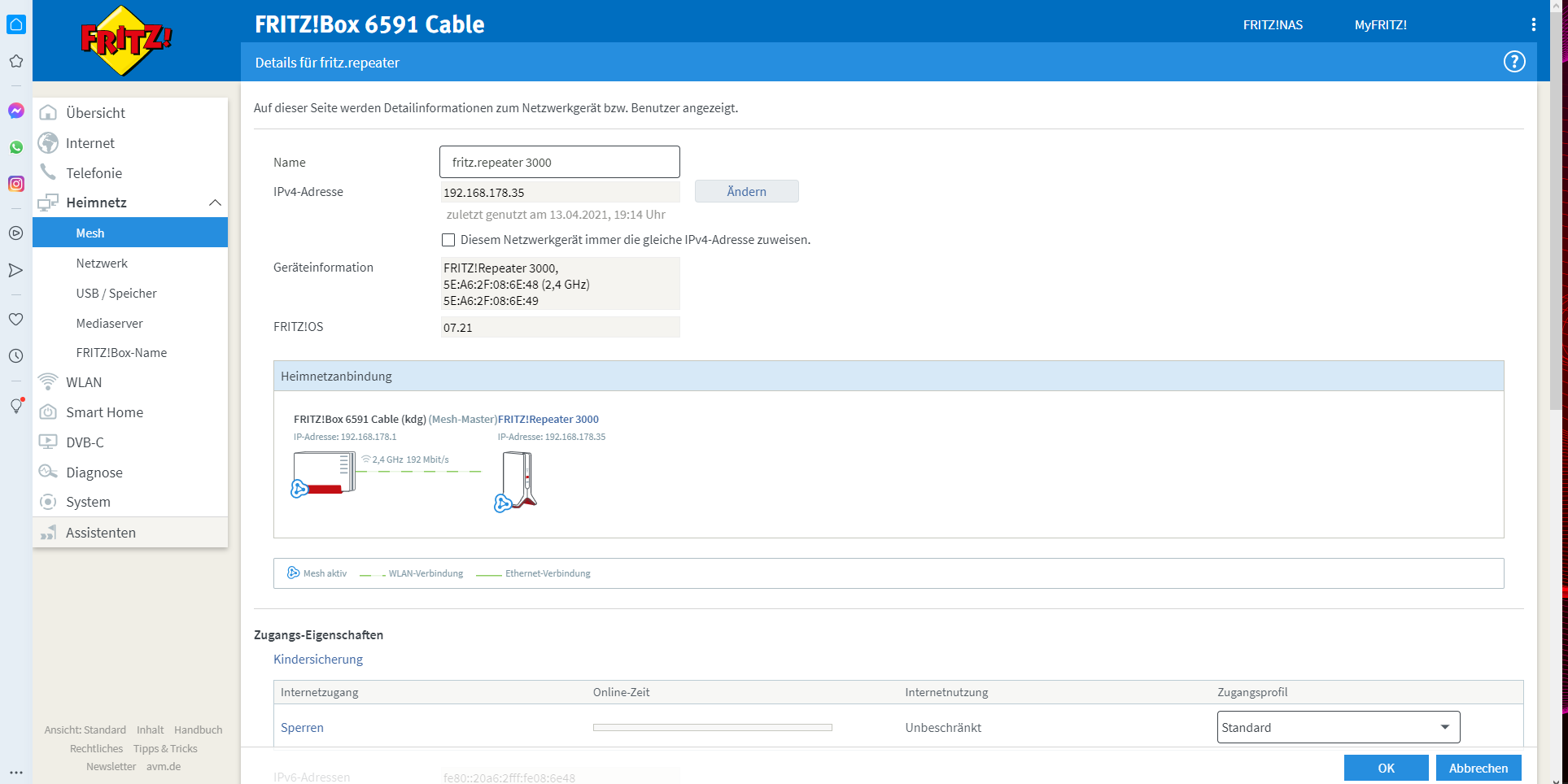Click the Abbrechen button
The width and height of the screenshot is (1568, 784).
click(x=1478, y=768)
